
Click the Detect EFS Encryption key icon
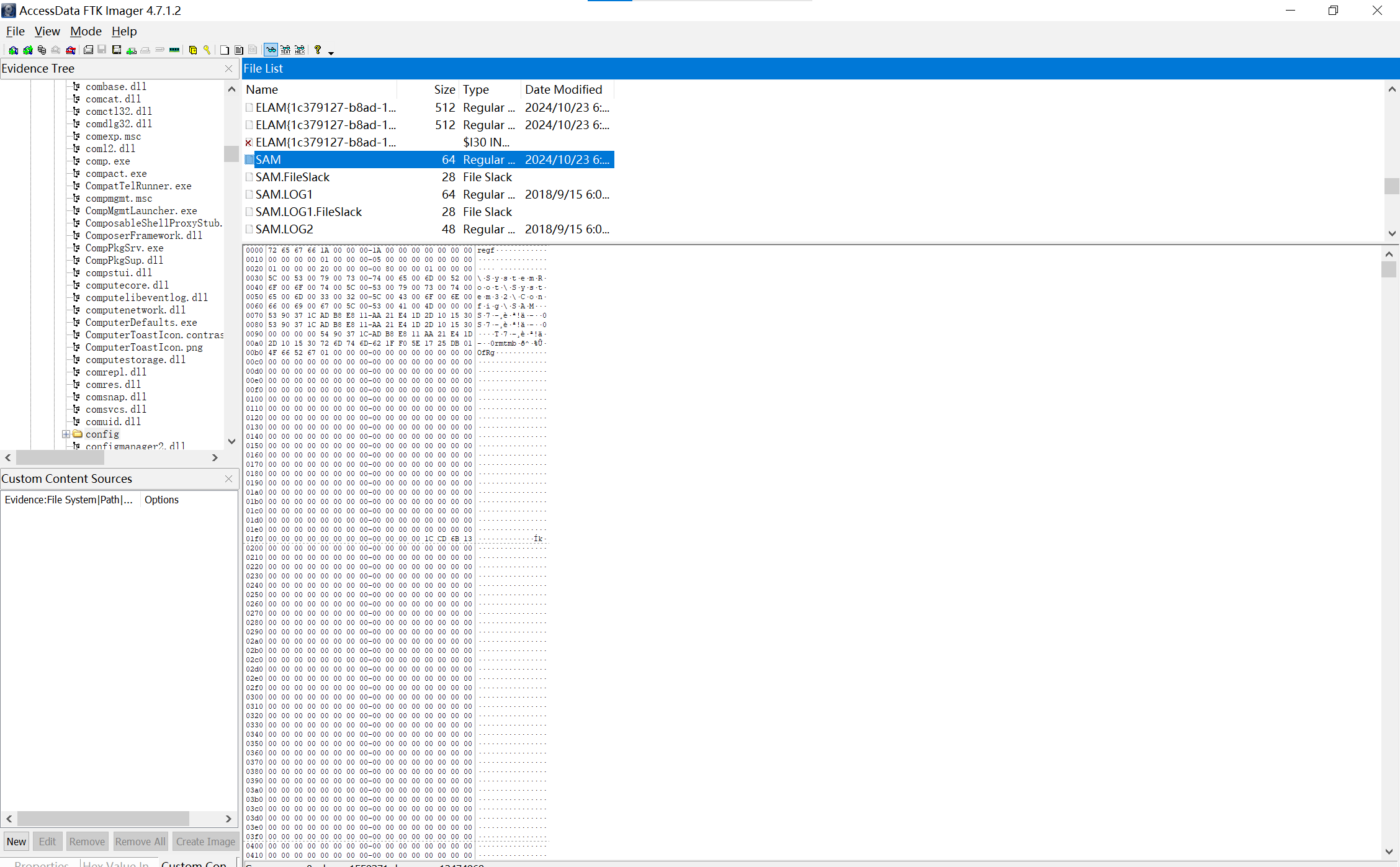click(x=207, y=50)
